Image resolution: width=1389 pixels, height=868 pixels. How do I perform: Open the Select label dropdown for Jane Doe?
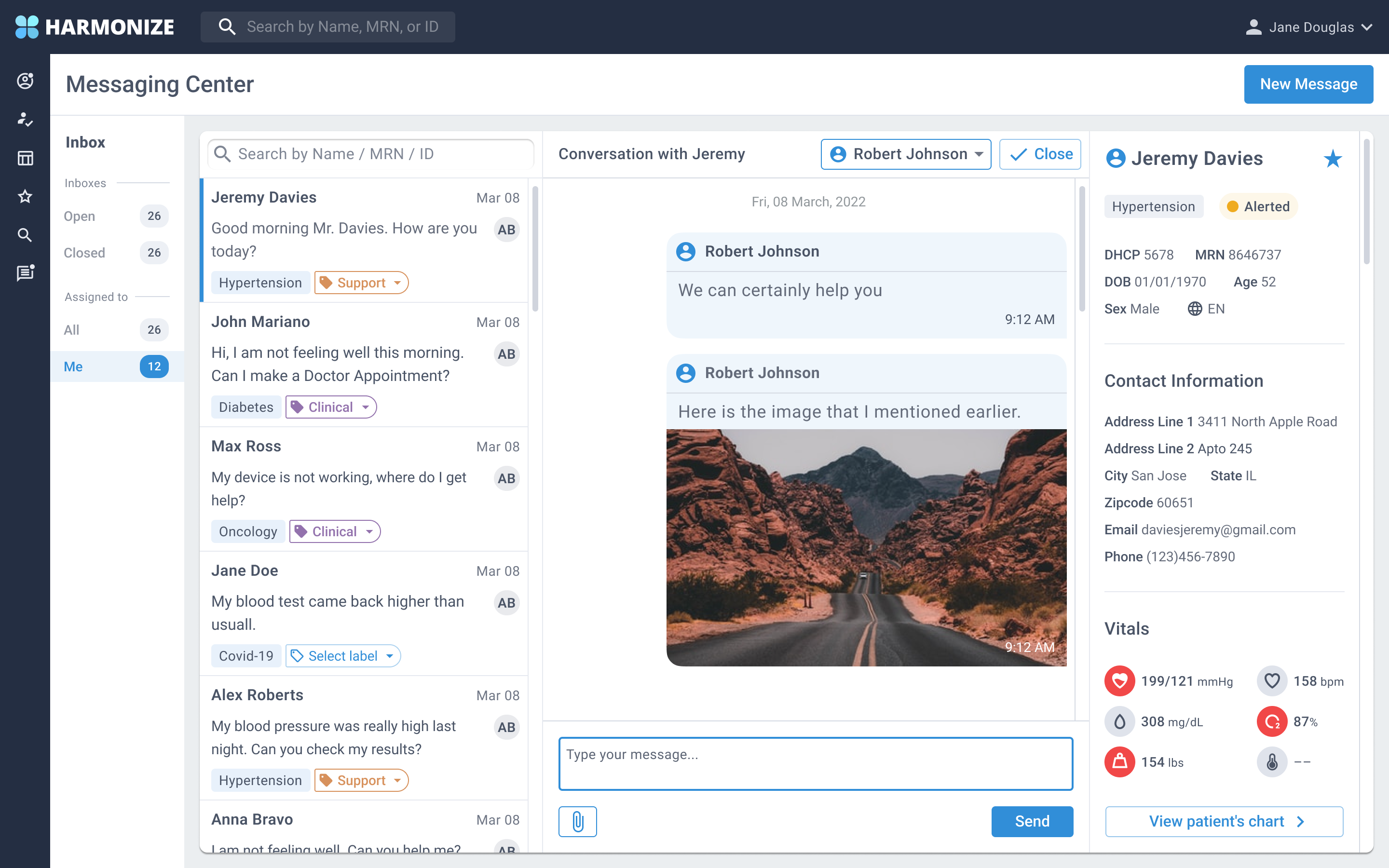point(342,656)
